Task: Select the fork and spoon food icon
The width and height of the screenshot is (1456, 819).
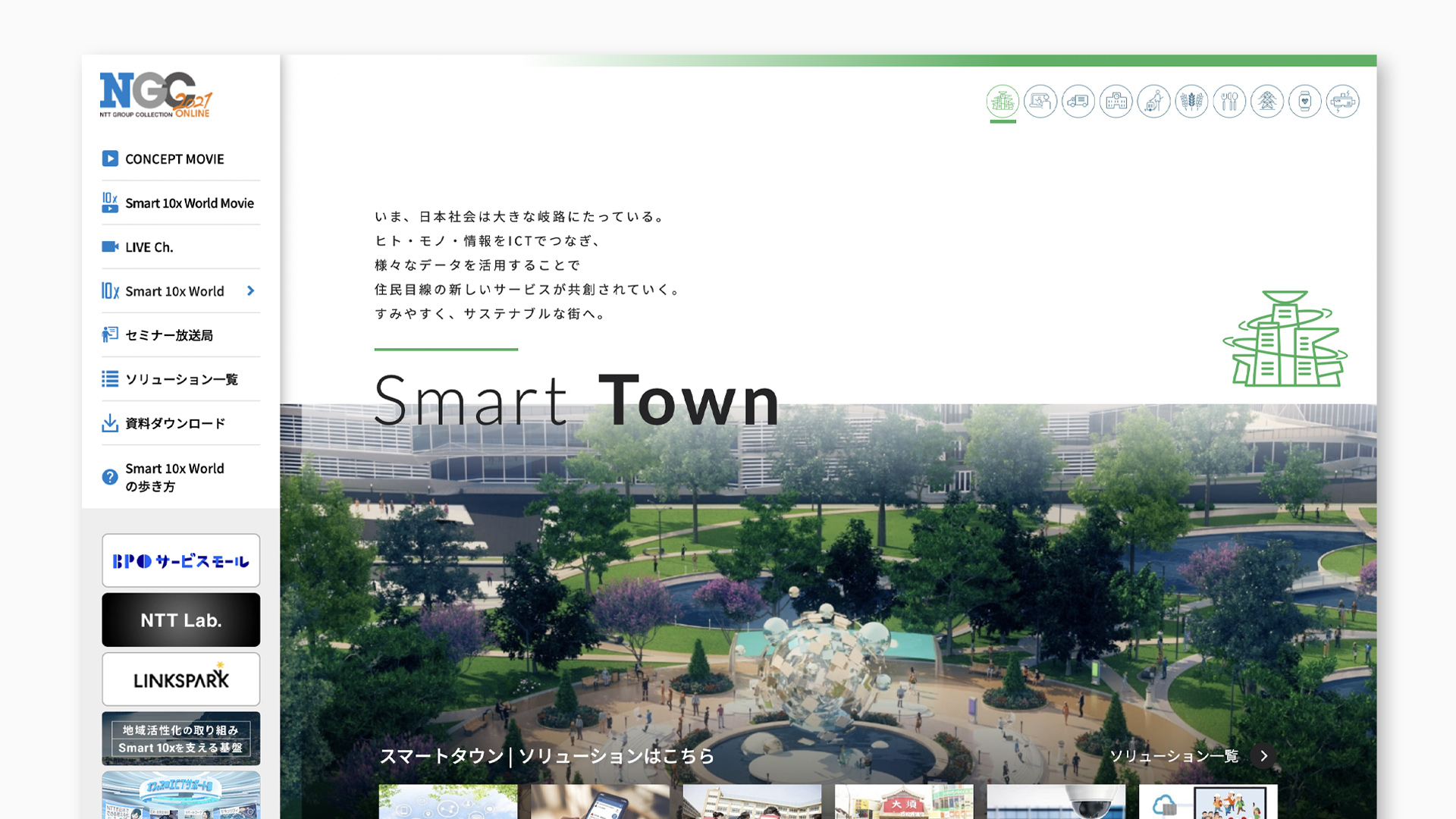Action: [1229, 101]
